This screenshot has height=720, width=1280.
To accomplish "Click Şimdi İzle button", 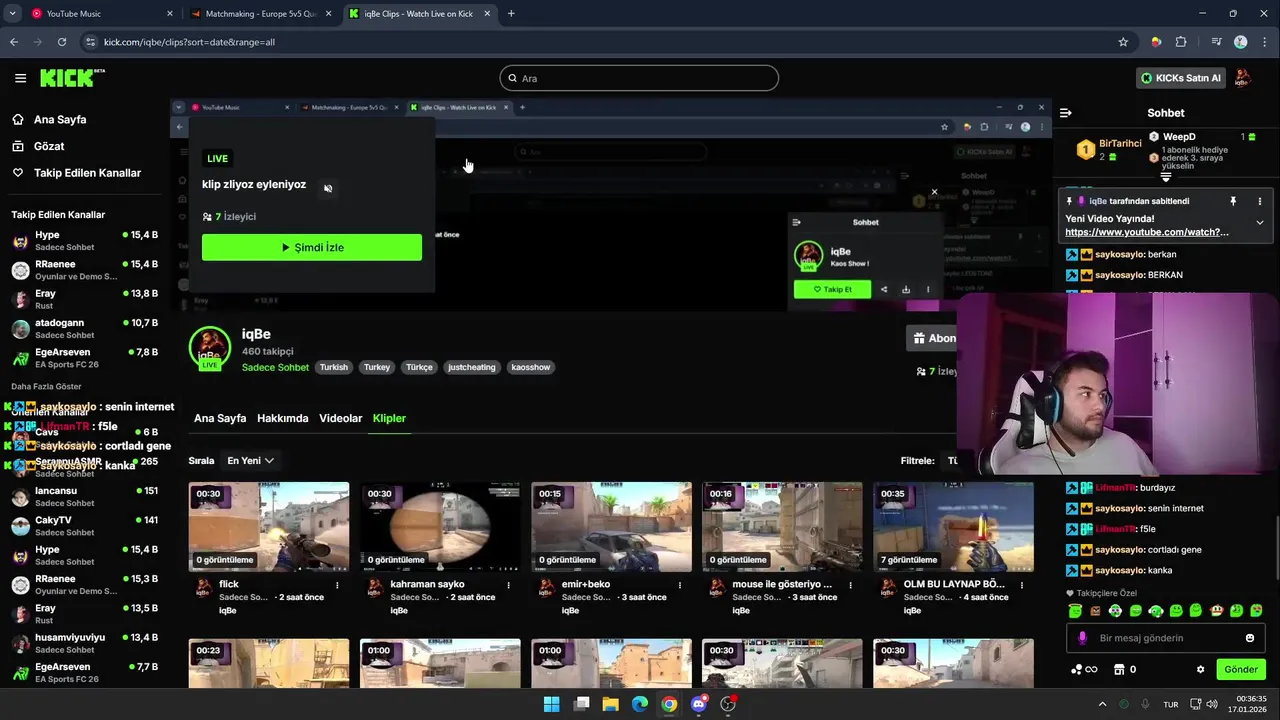I will point(312,247).
